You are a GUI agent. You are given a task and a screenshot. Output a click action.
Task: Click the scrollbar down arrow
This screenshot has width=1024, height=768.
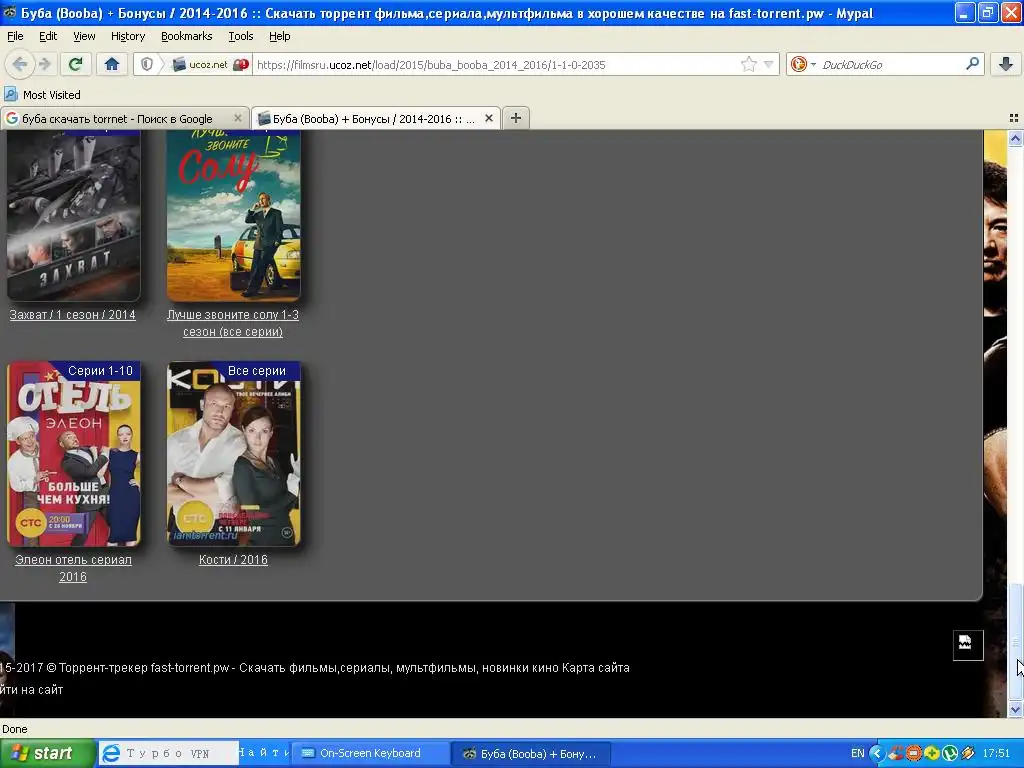(x=1015, y=709)
